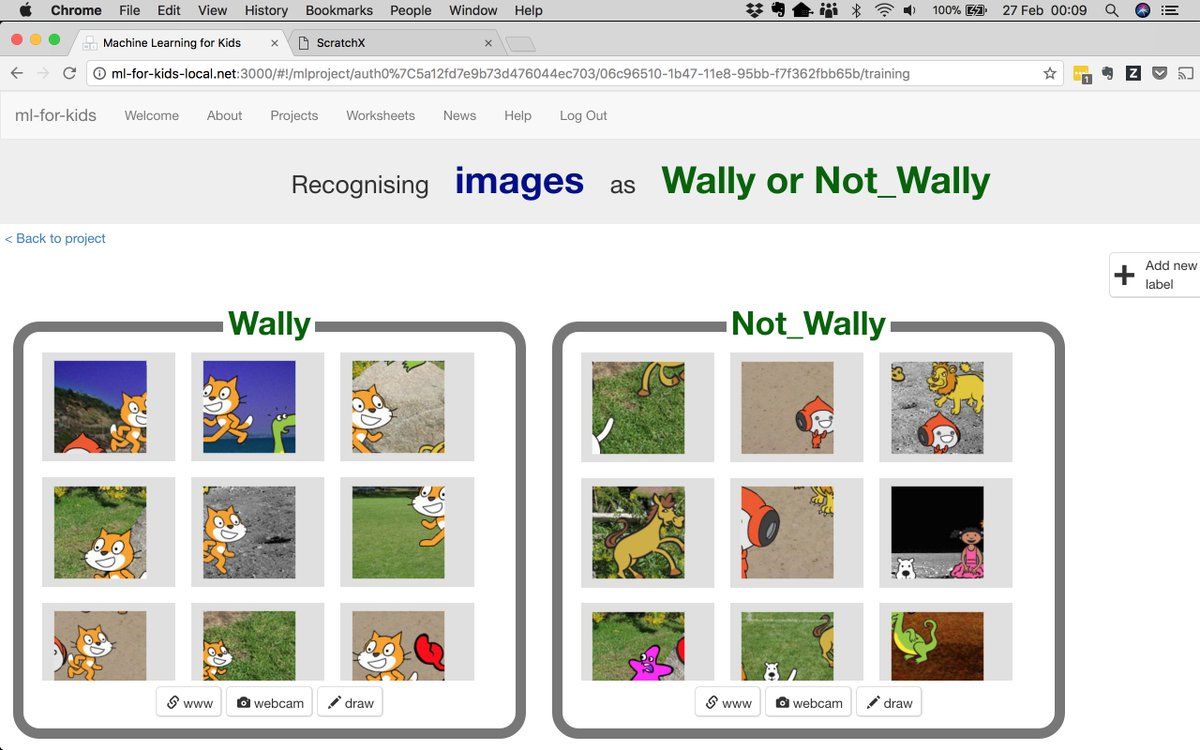This screenshot has width=1200, height=750.
Task: Click the Cast icon in Chrome toolbar
Action: pyautogui.click(x=1185, y=73)
